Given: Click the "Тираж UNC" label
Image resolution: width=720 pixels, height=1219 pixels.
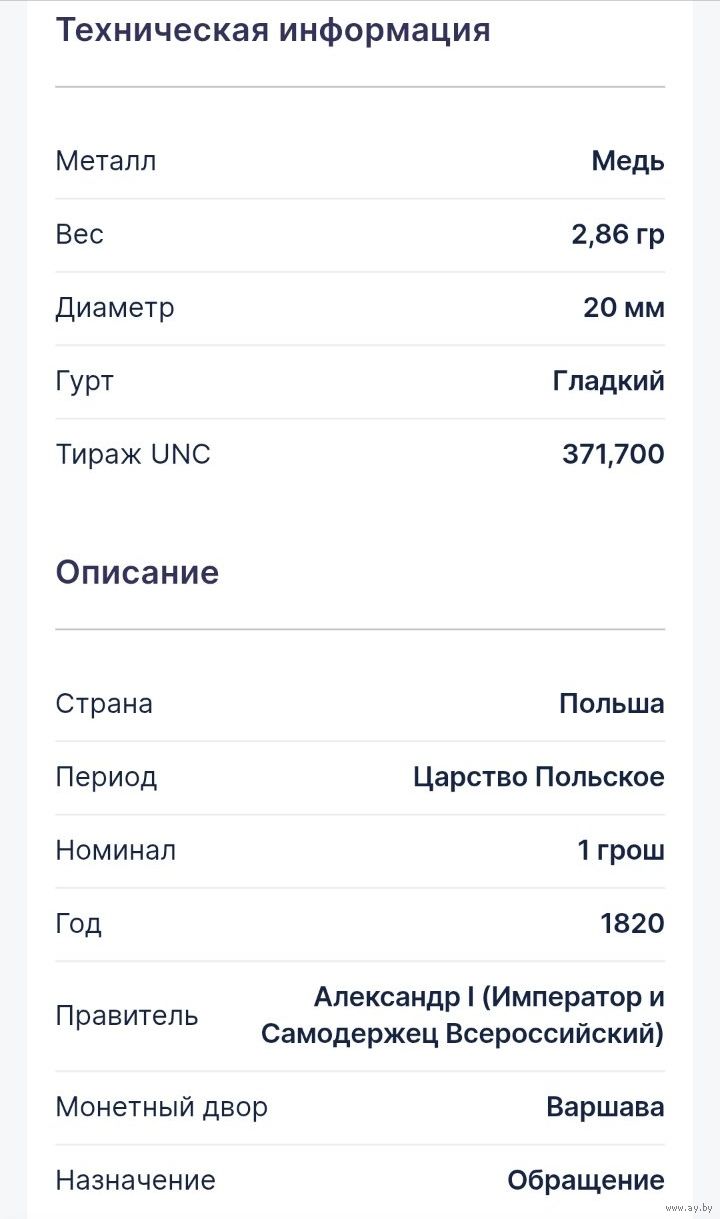Looking at the screenshot, I should click(x=133, y=455).
